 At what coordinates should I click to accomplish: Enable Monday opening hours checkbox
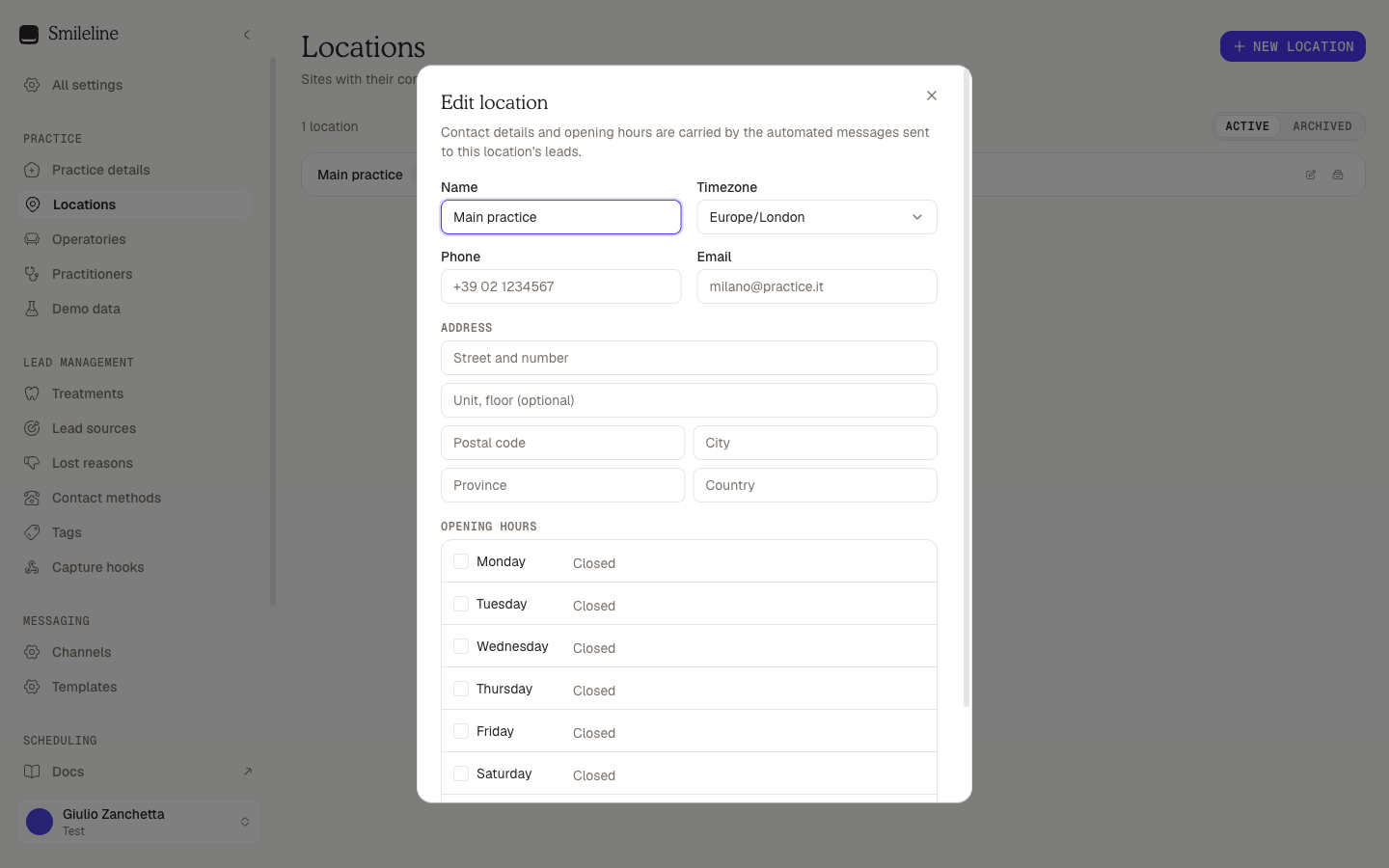point(461,561)
